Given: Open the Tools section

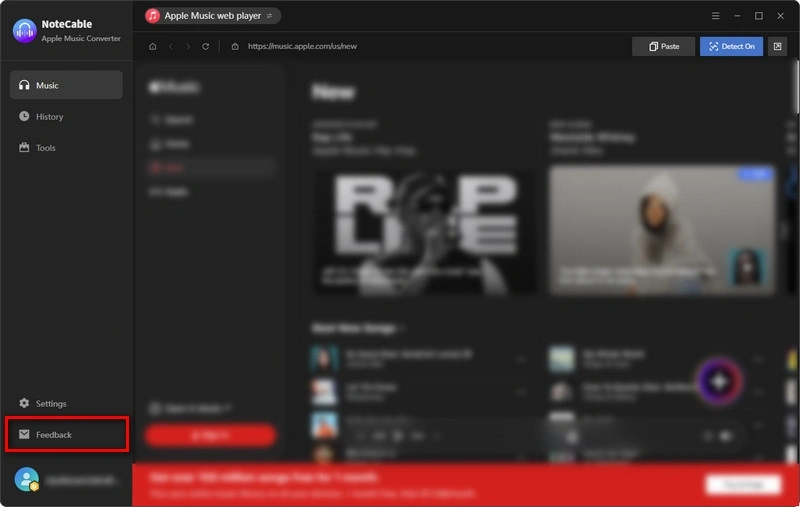Looking at the screenshot, I should point(66,147).
